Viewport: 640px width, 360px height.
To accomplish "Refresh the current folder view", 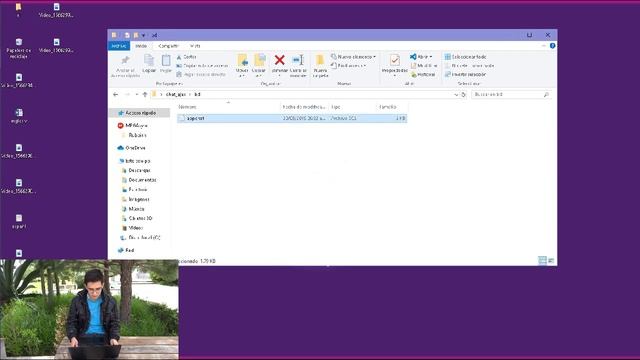I will click(x=463, y=94).
